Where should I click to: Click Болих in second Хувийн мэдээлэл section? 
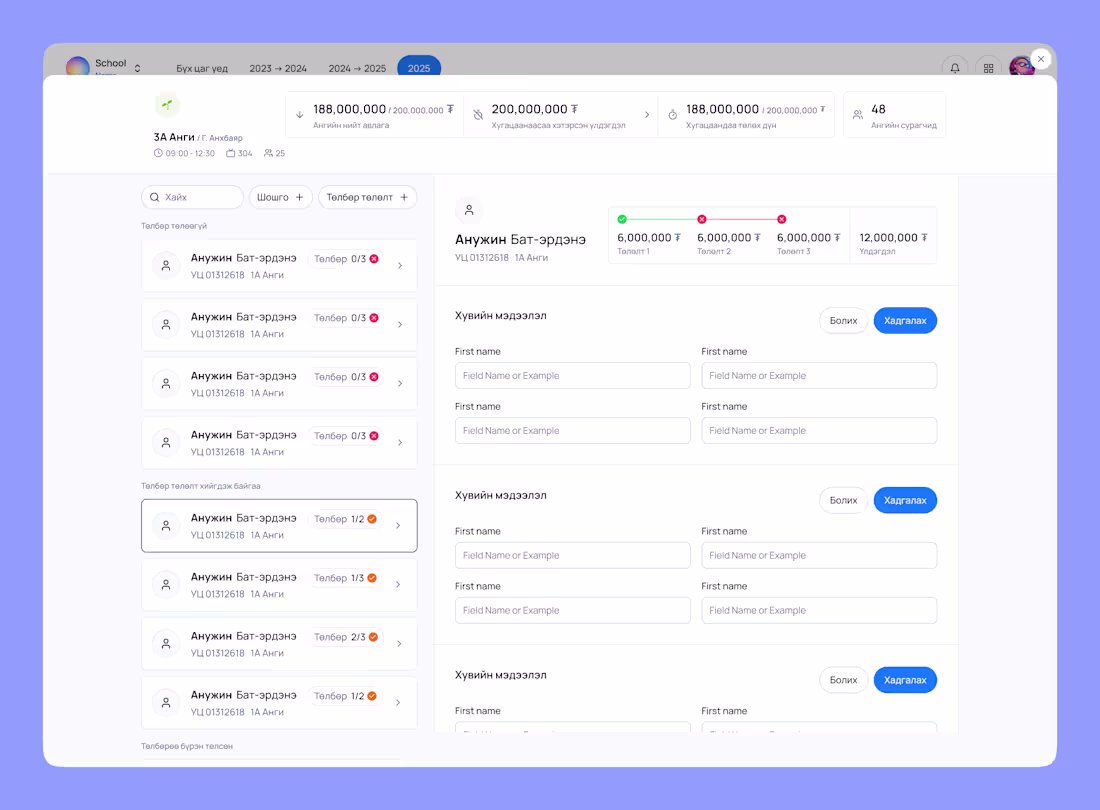pos(843,500)
